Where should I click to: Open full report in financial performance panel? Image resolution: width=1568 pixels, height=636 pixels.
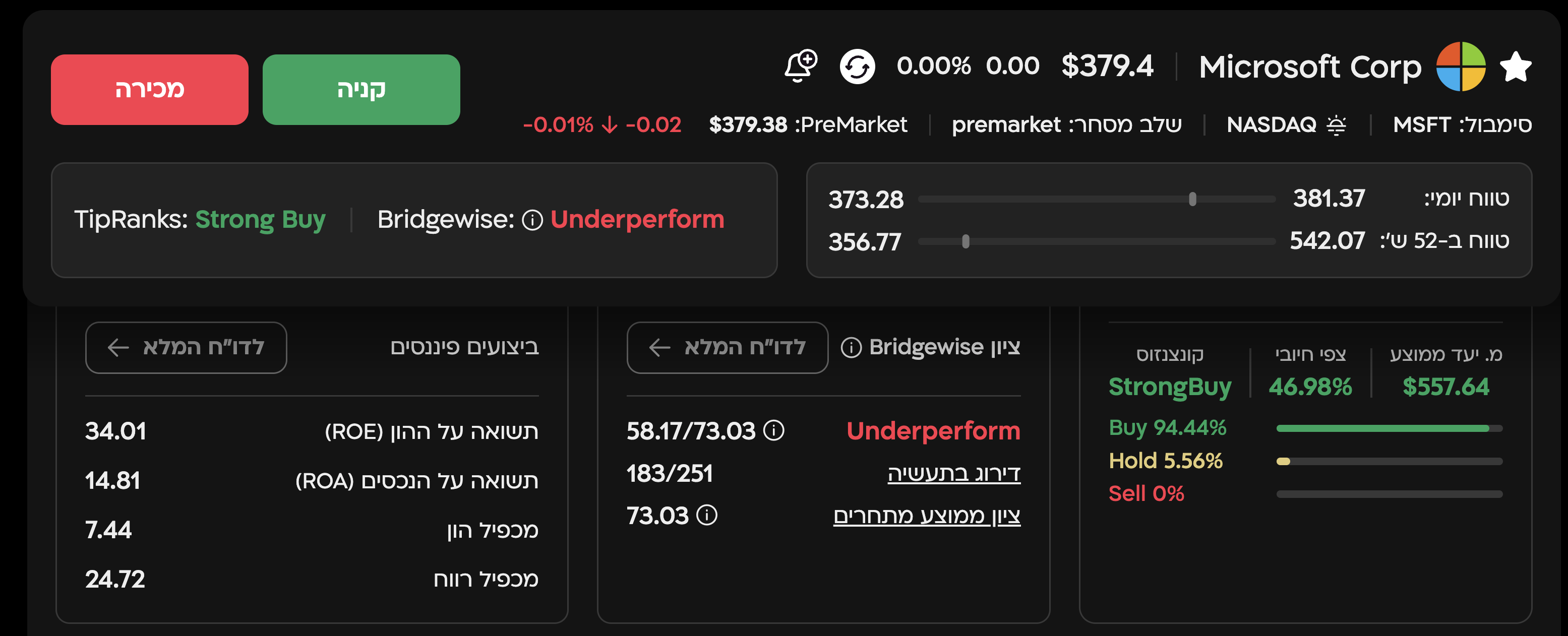click(186, 348)
